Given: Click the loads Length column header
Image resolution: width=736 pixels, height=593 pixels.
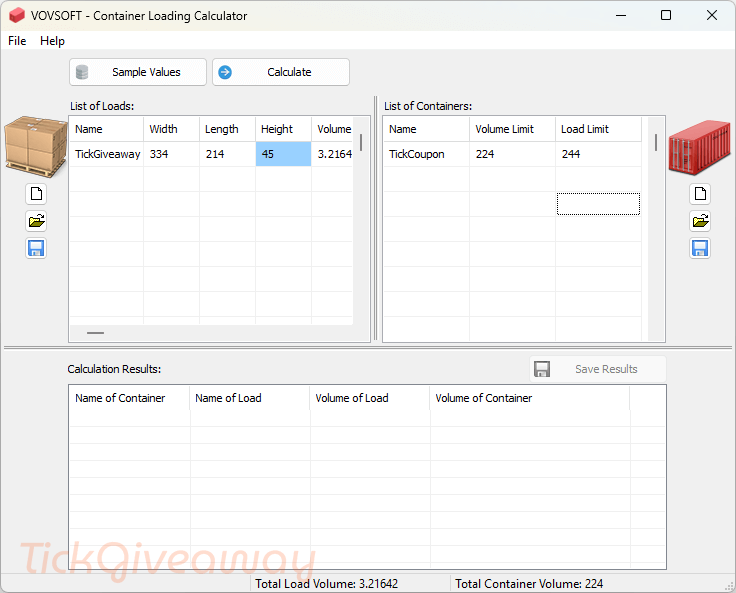Looking at the screenshot, I should 228,129.
